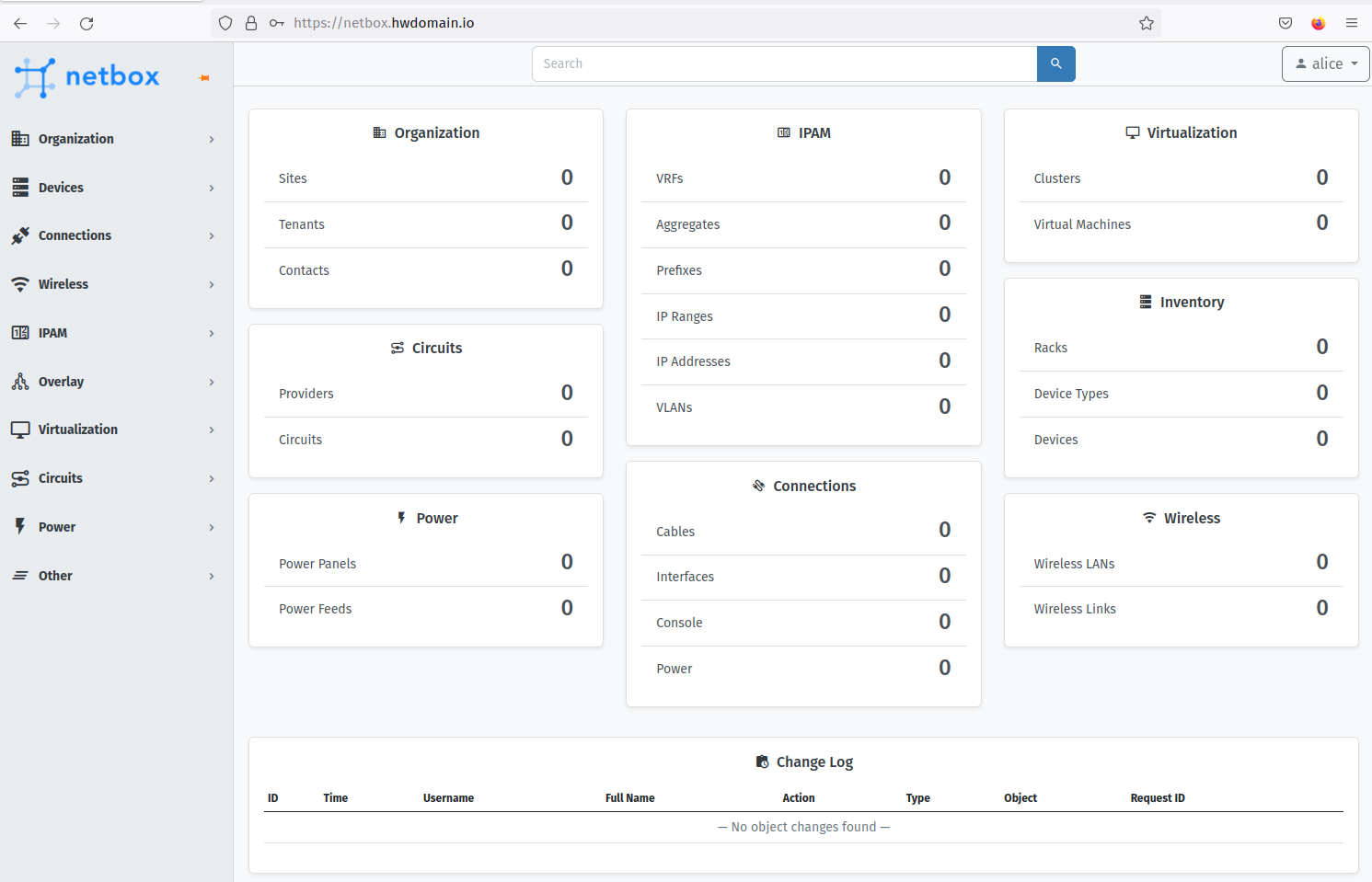Image resolution: width=1372 pixels, height=882 pixels.
Task: Open the Sites link in Organization card
Action: tap(293, 178)
